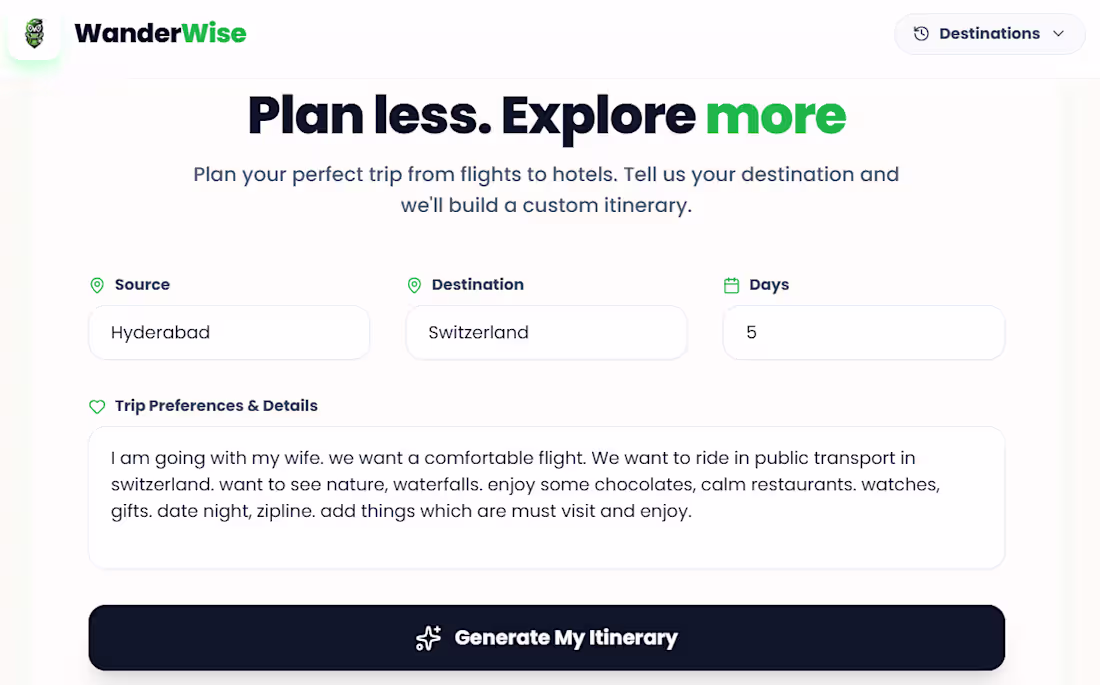Viewport: 1100px width, 685px height.
Task: Click inside the Trip Preferences text area
Action: (x=546, y=497)
